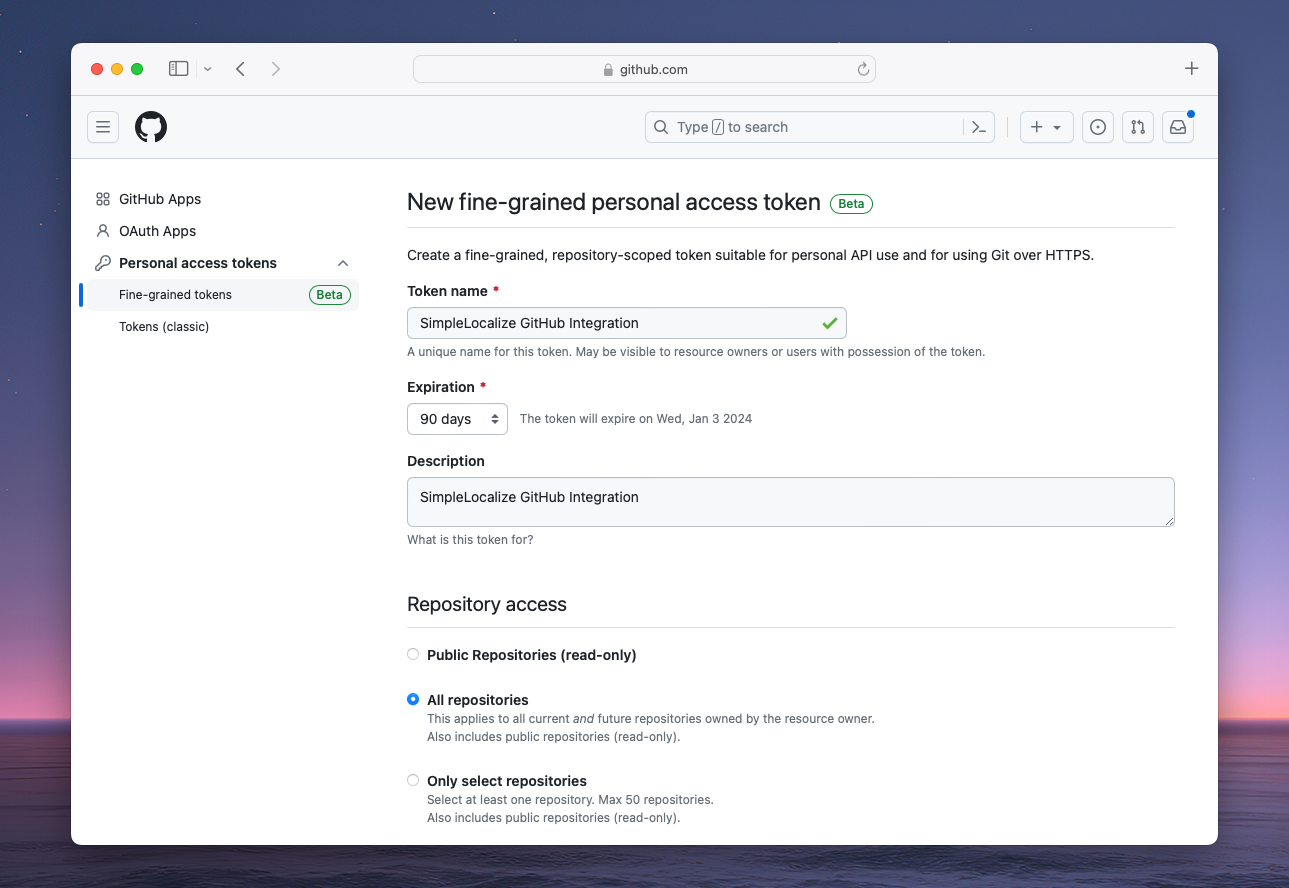The width and height of the screenshot is (1289, 888).
Task: Open the create new plus dropdown
Action: coord(1047,127)
